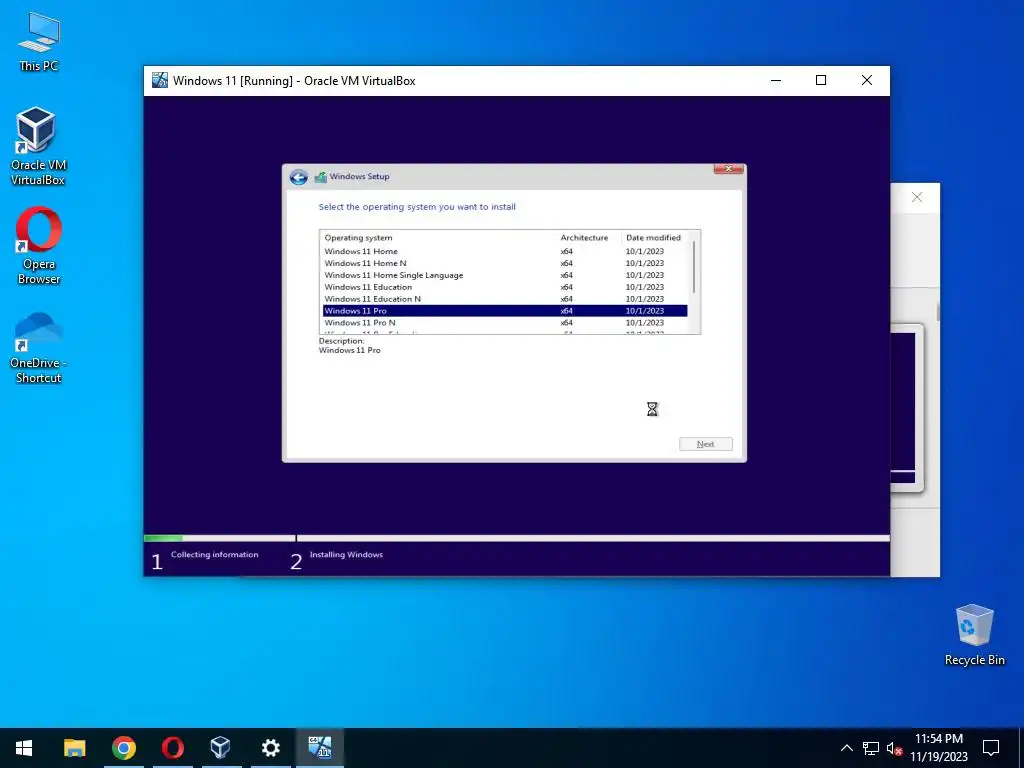The width and height of the screenshot is (1024, 768).
Task: Minimize the Windows 11 VirtualBox window
Action: click(x=776, y=80)
